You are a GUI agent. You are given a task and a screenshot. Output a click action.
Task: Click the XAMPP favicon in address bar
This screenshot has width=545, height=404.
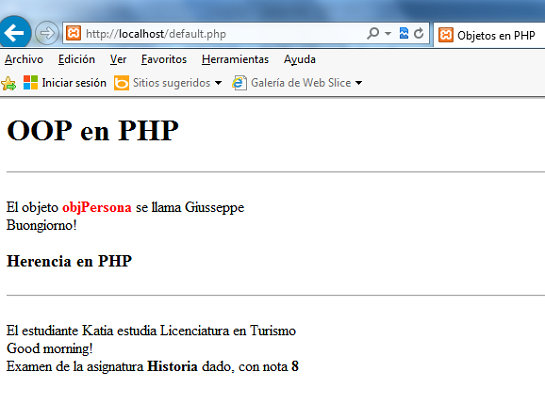[73, 33]
